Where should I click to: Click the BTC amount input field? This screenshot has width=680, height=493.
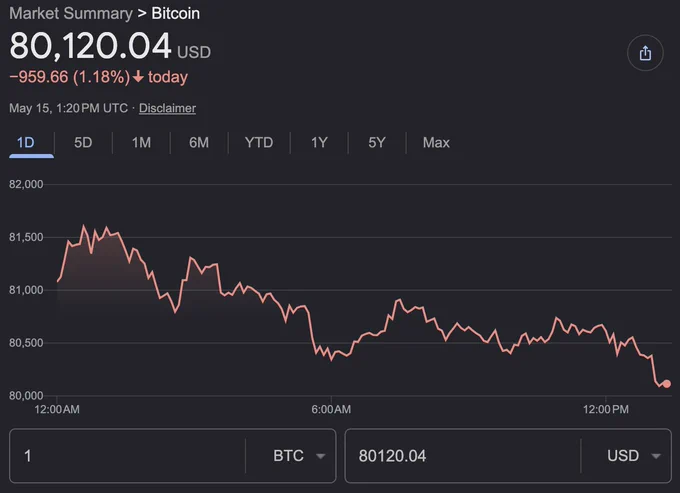click(x=128, y=456)
